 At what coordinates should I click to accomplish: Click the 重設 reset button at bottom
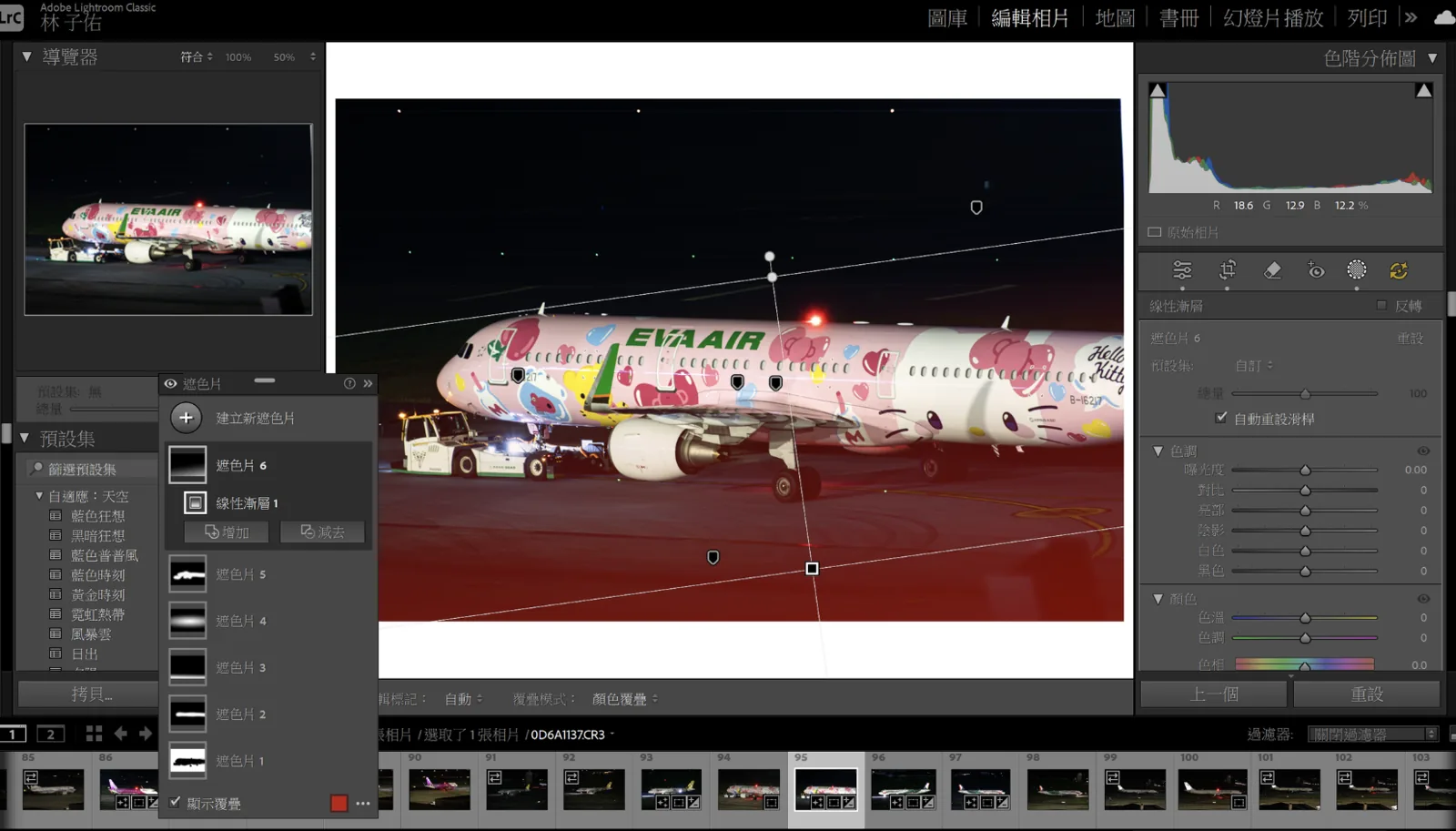click(x=1367, y=694)
